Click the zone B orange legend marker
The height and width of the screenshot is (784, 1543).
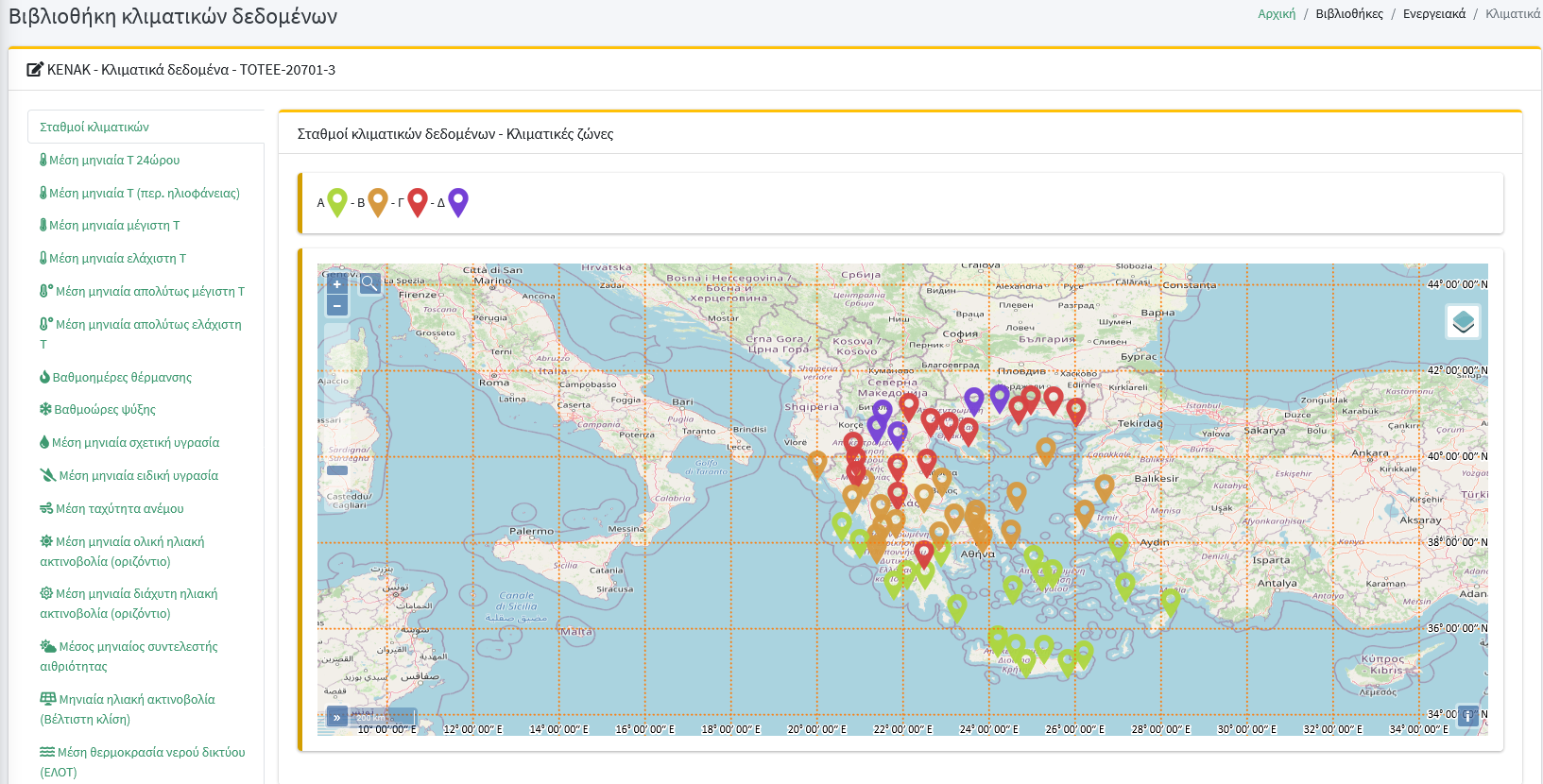click(x=378, y=201)
